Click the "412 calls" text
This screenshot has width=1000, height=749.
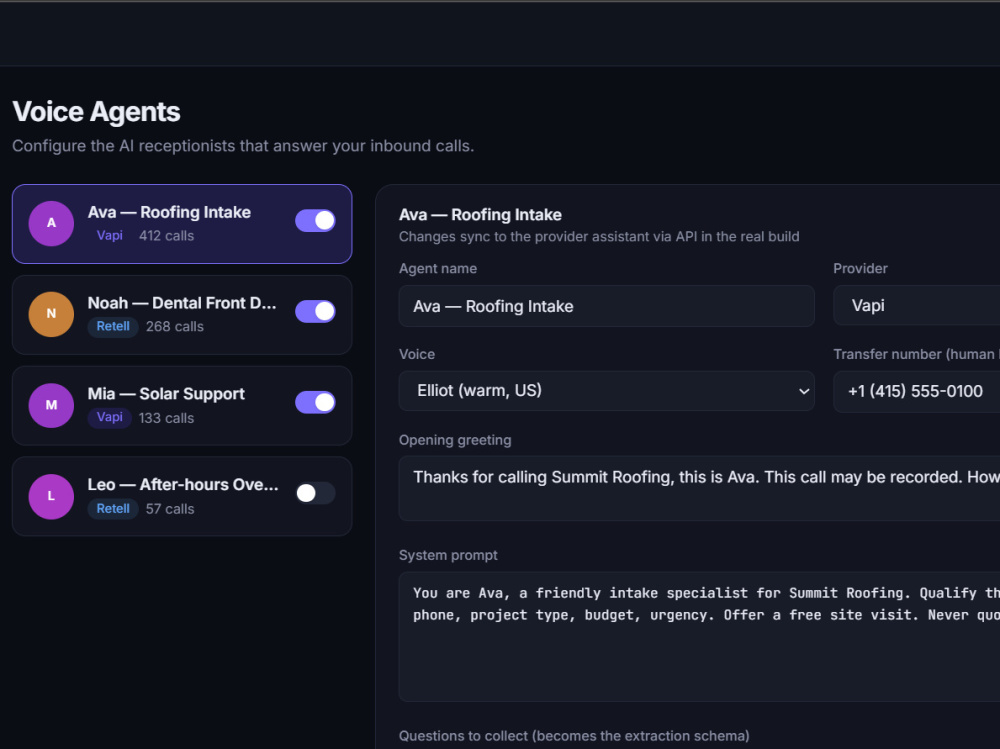166,235
